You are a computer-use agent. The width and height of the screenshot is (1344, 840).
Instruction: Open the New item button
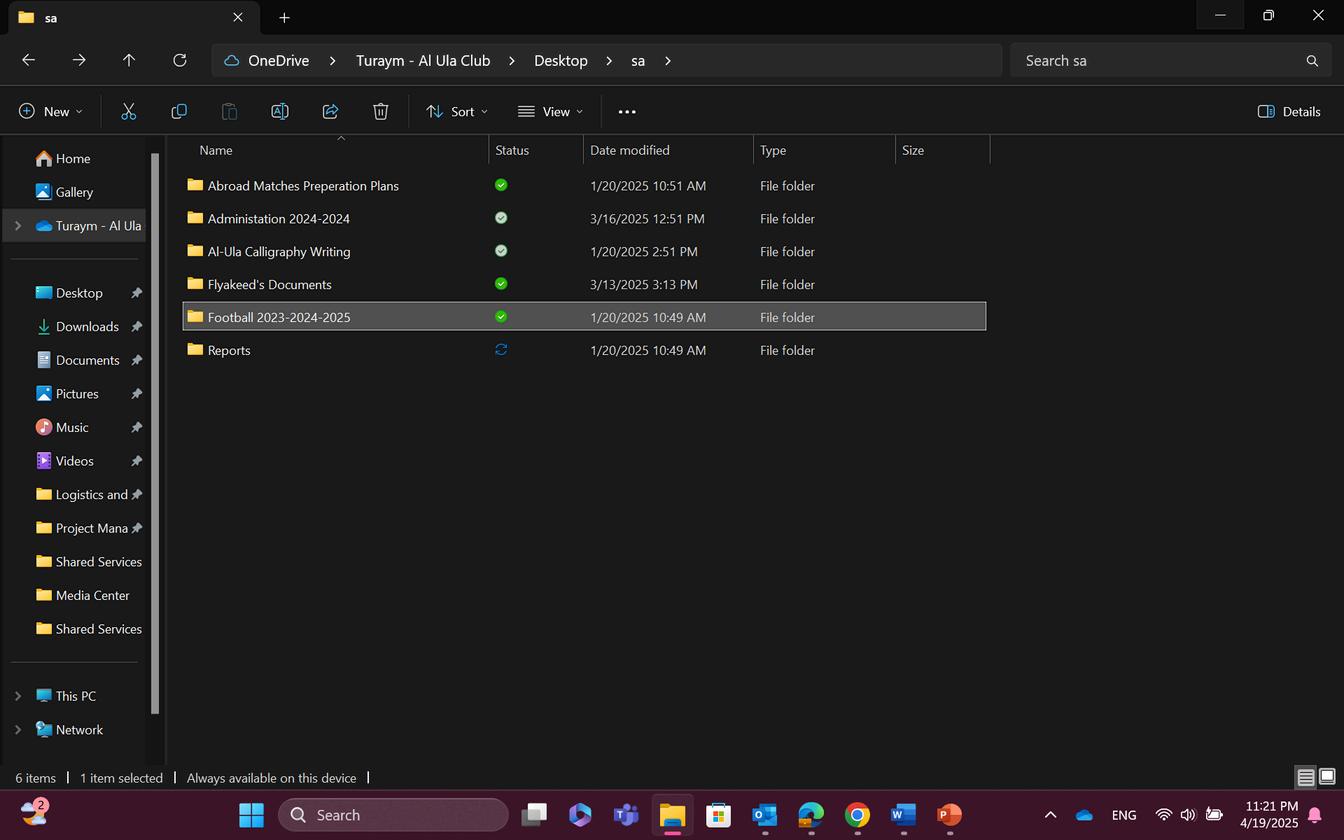pyautogui.click(x=50, y=112)
